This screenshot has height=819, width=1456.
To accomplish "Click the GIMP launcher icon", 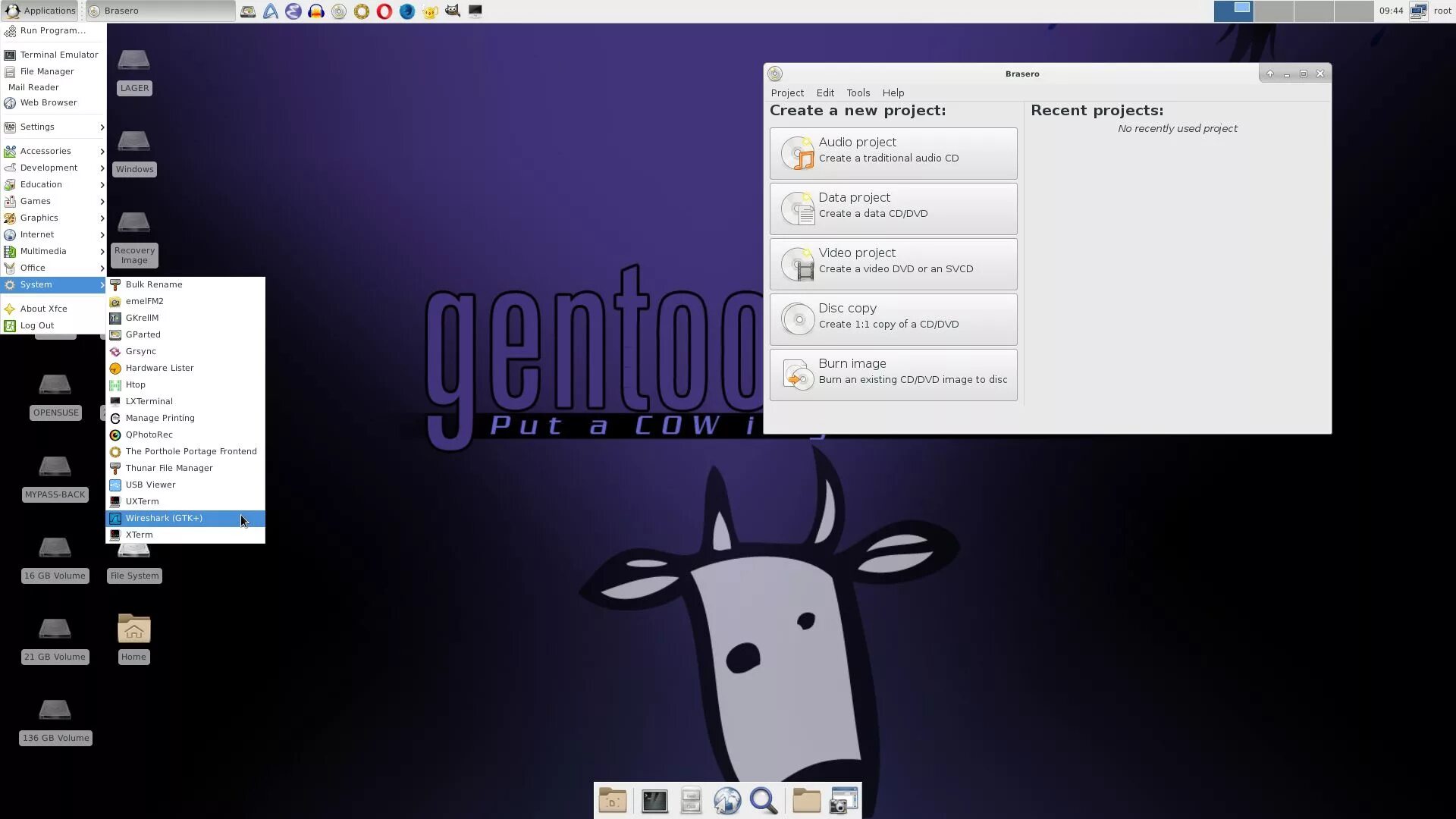I will tap(453, 11).
